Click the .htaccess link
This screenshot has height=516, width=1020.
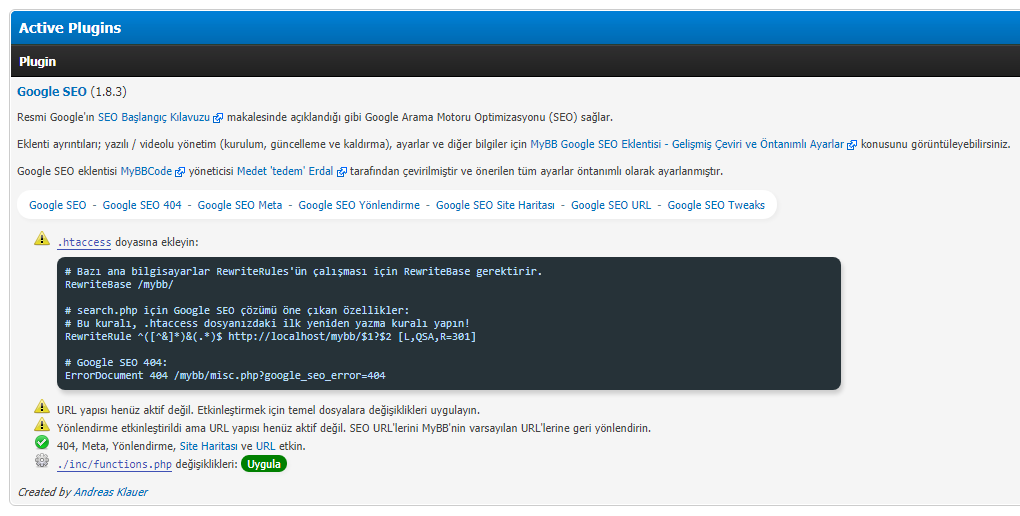coord(84,242)
